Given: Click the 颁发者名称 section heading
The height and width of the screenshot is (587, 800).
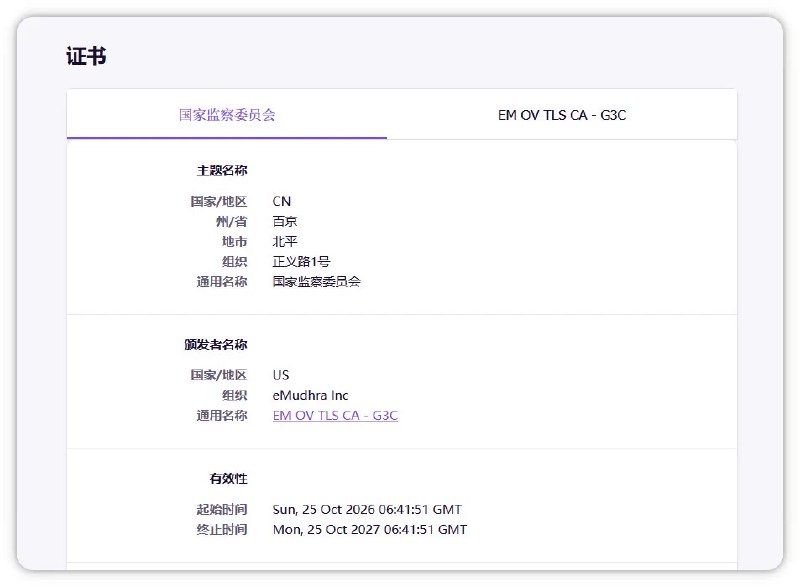Looking at the screenshot, I should point(216,345).
